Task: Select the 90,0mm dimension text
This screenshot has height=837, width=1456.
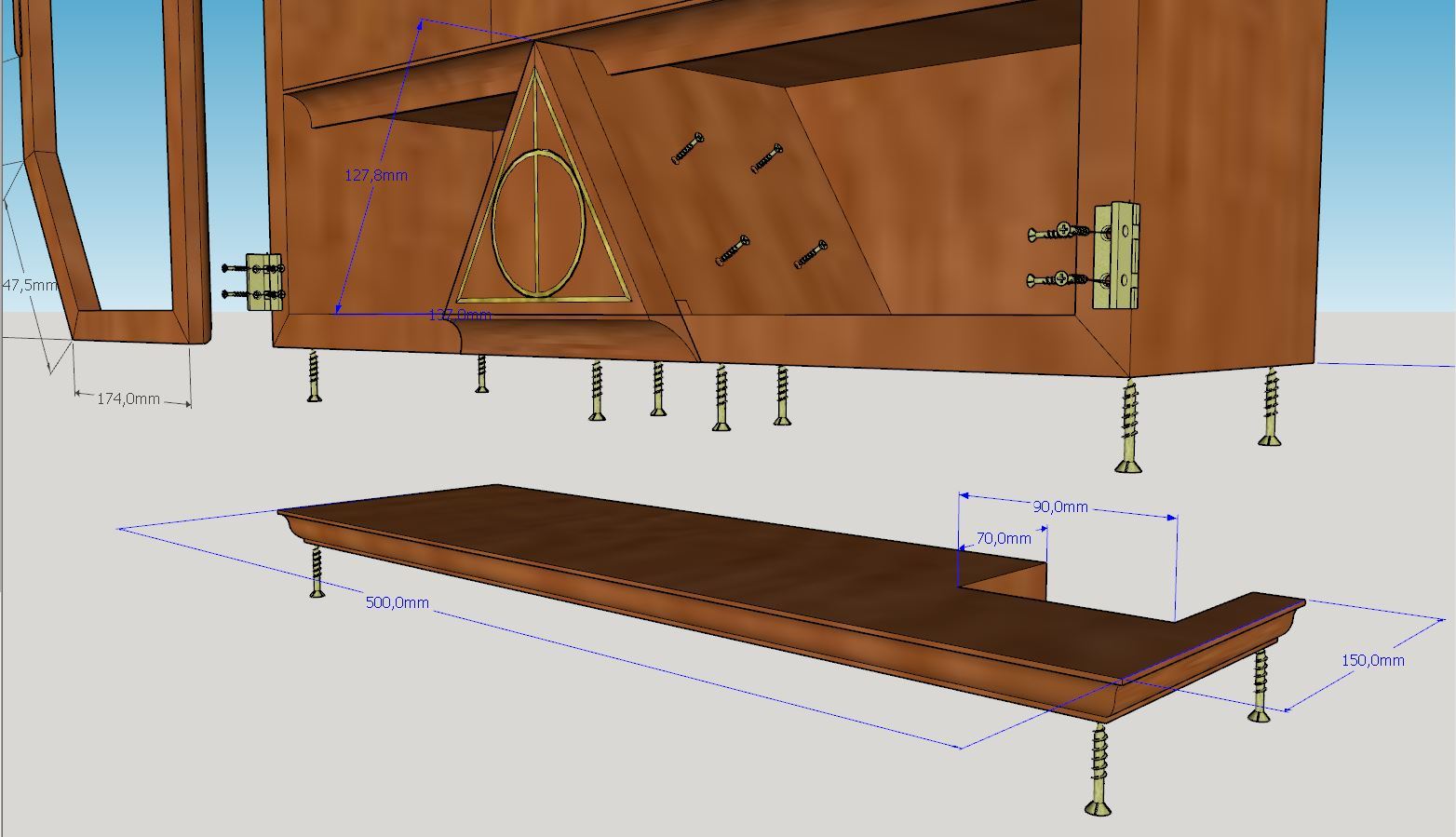Action: click(1060, 506)
